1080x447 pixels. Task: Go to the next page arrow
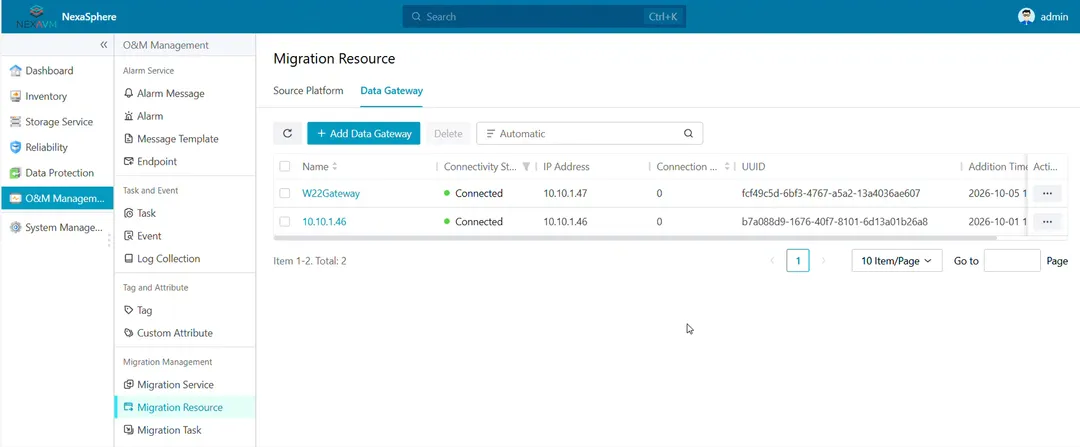pyautogui.click(x=824, y=261)
